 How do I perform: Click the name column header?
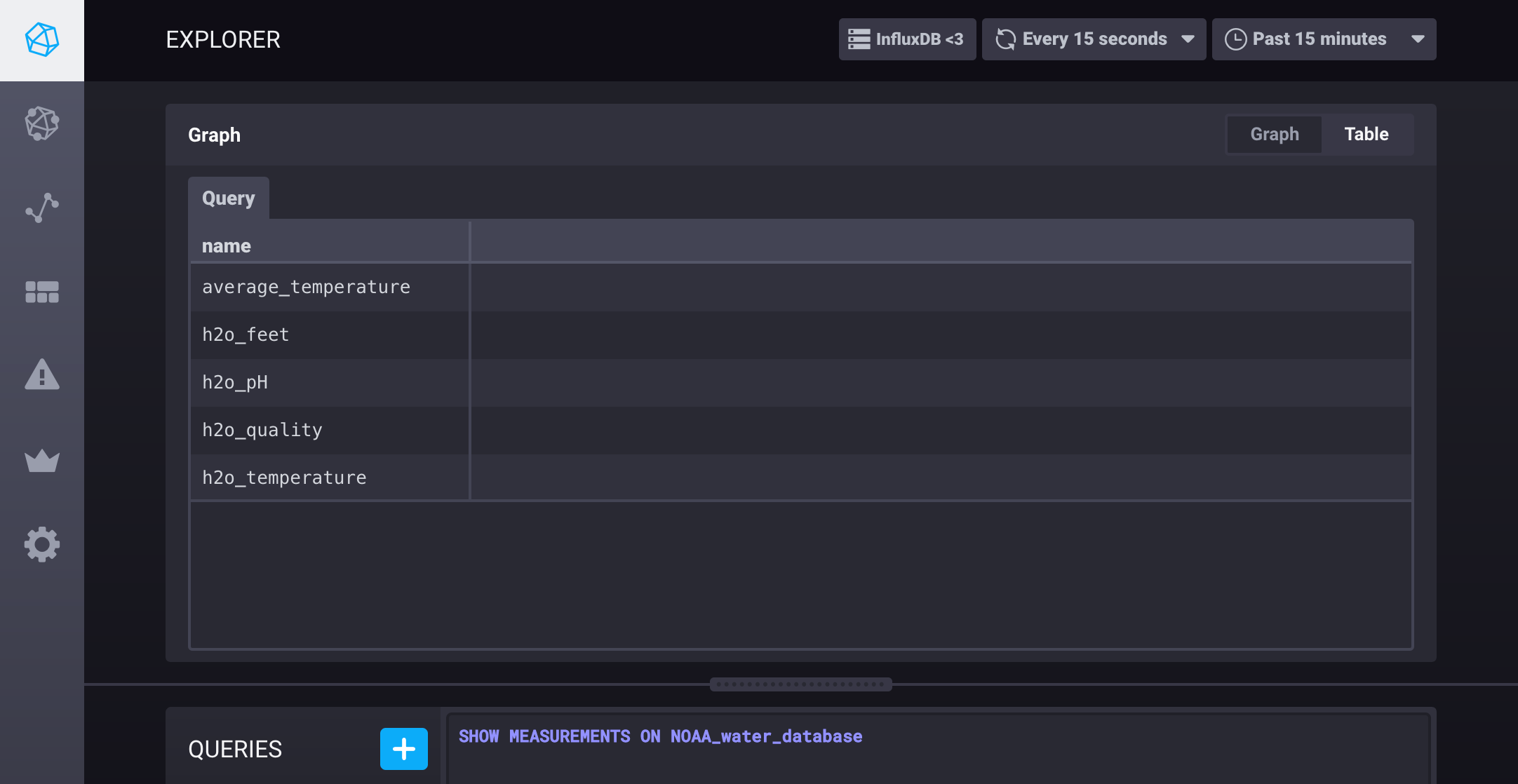[227, 246]
